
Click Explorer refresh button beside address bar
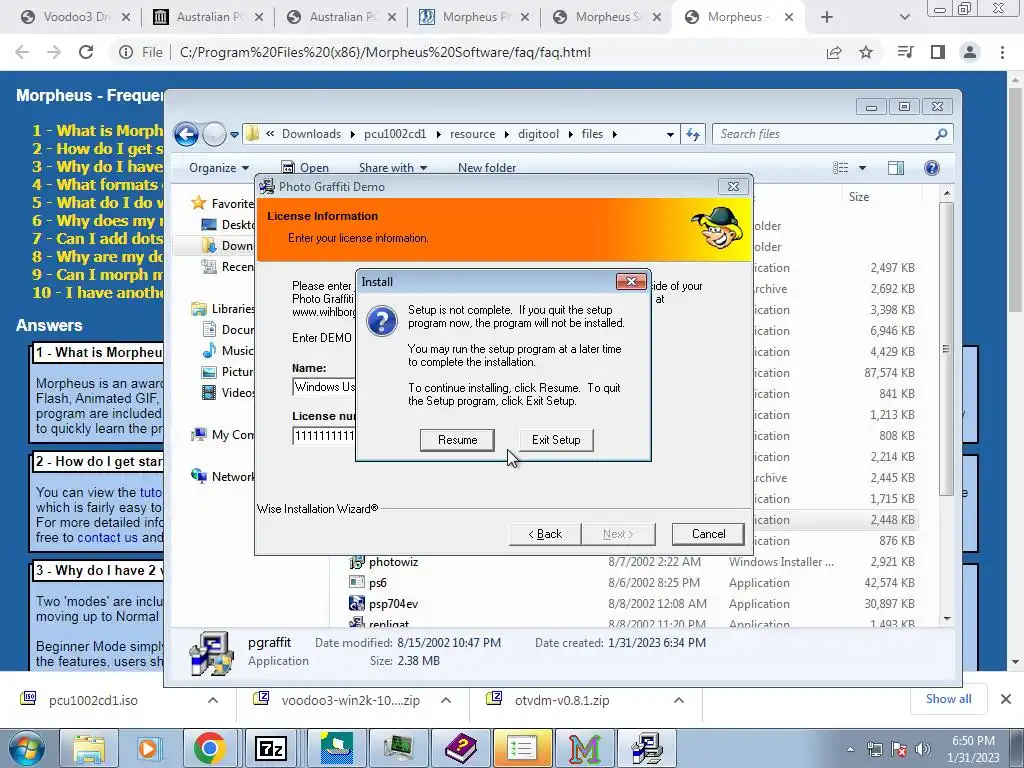pyautogui.click(x=692, y=135)
